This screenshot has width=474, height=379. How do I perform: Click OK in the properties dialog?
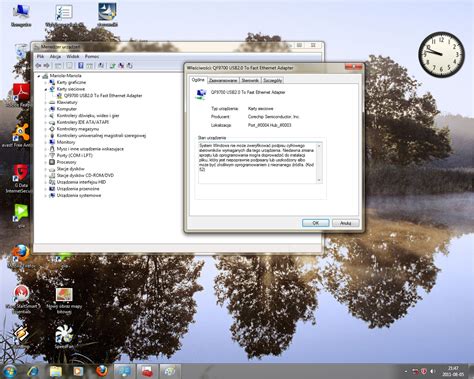coord(316,223)
